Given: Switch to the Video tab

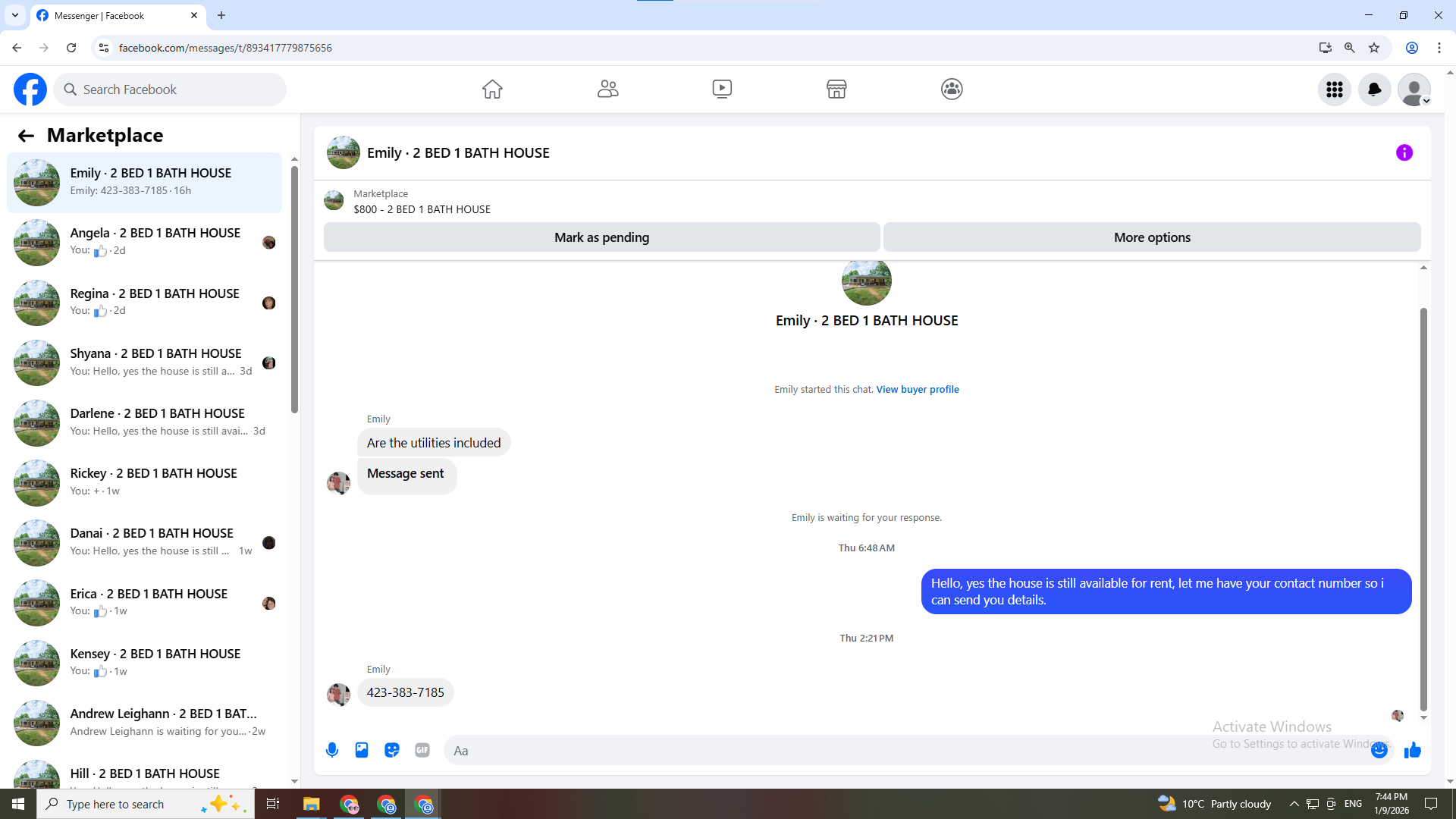Looking at the screenshot, I should (x=722, y=89).
